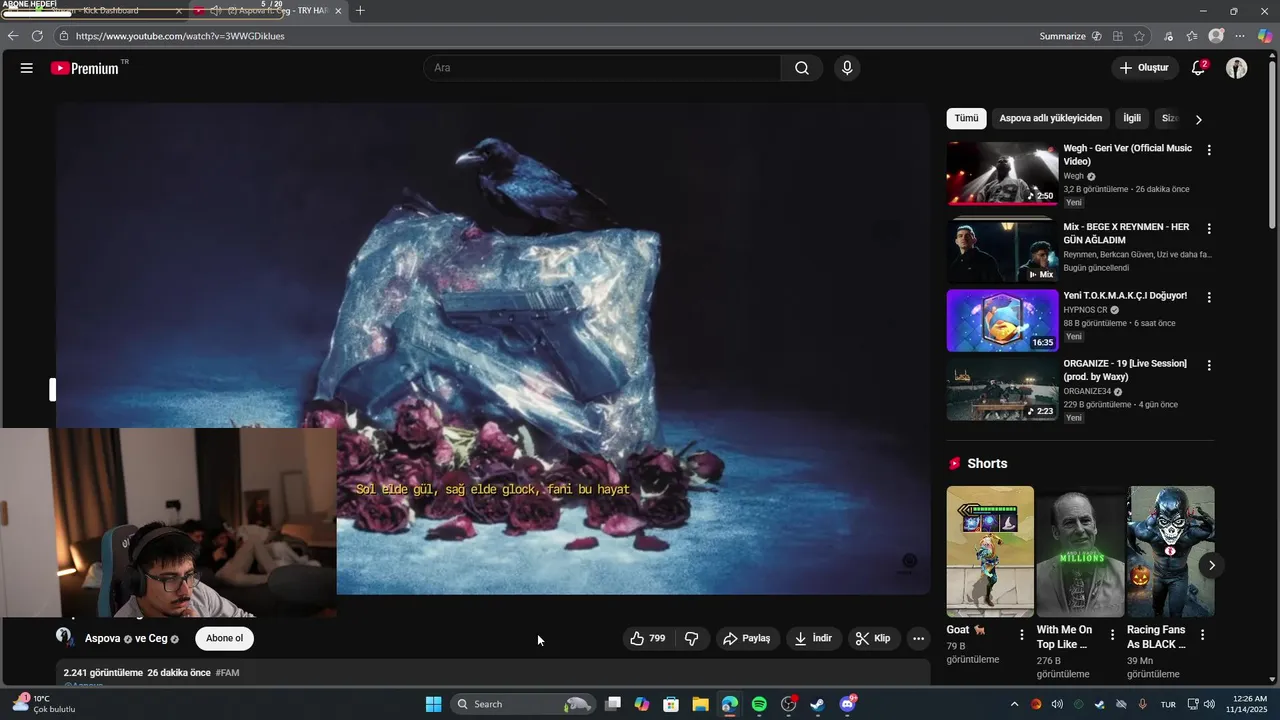Click the taskbar Search box

tap(525, 704)
